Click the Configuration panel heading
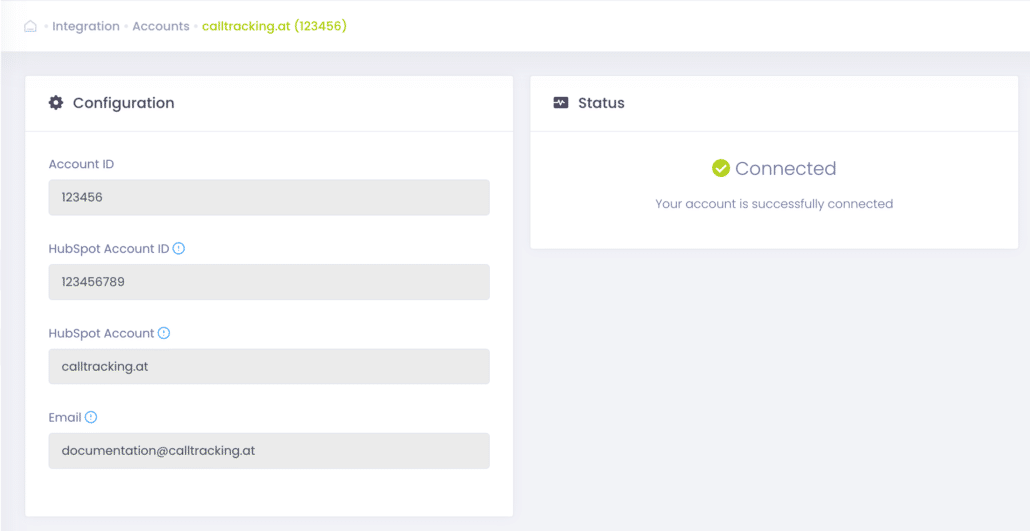The width and height of the screenshot is (1030, 531). pos(123,103)
